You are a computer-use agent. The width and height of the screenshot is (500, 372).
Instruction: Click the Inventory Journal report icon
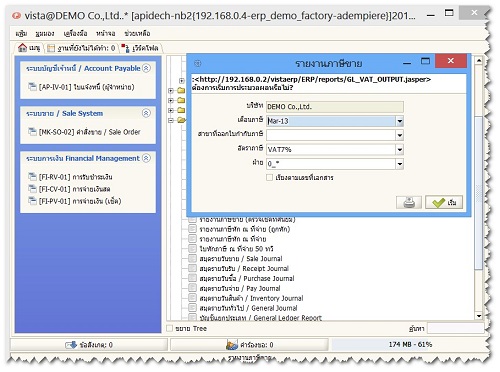pyautogui.click(x=192, y=298)
